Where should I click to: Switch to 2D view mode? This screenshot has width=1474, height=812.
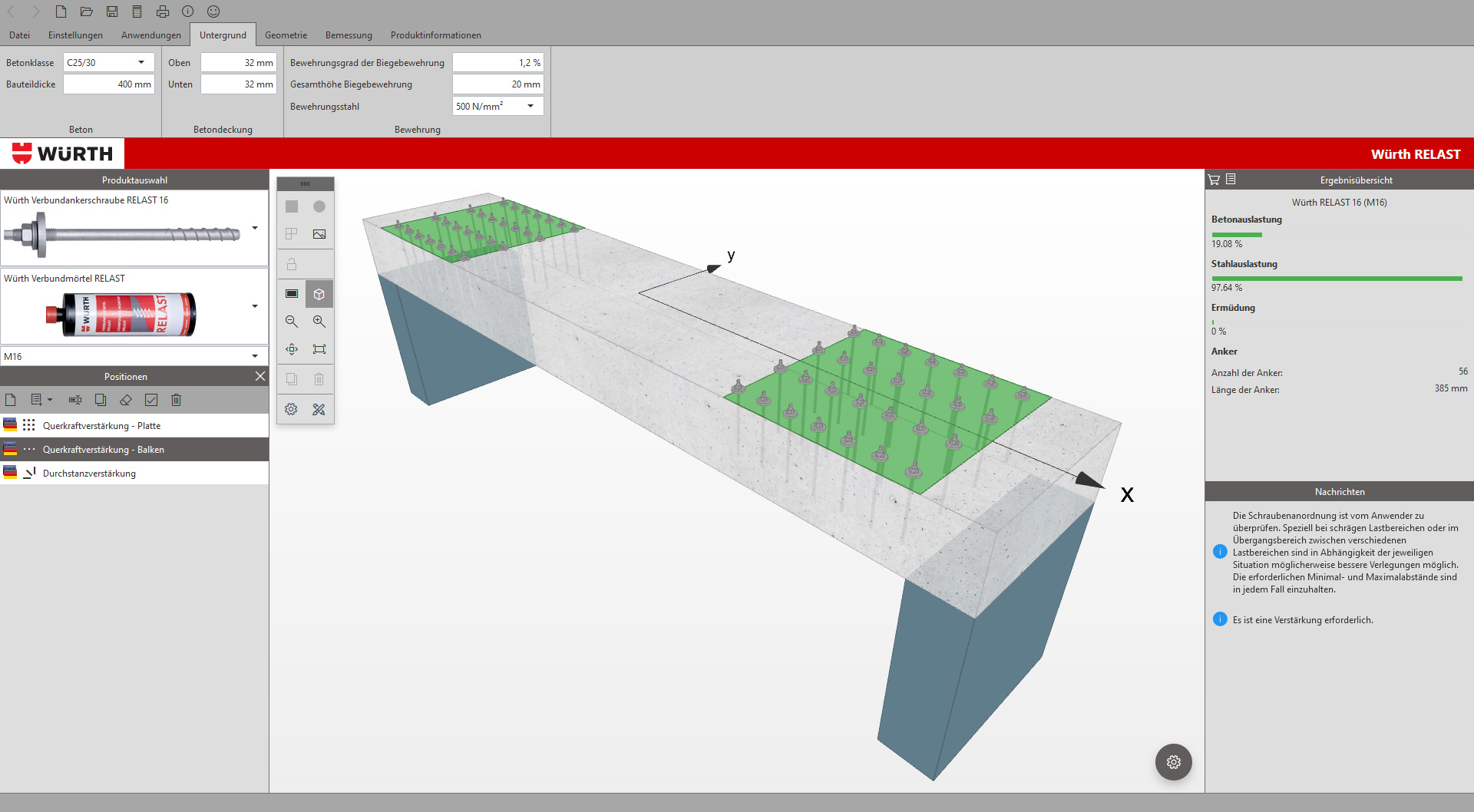[292, 294]
